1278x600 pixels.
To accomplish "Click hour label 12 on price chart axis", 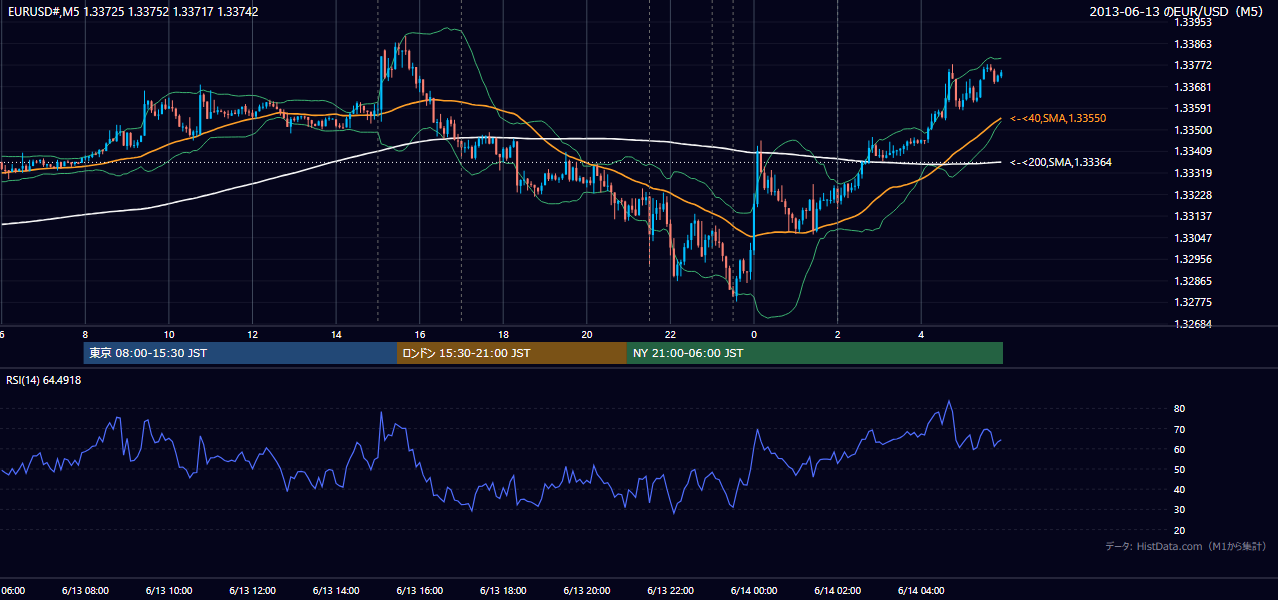I will click(252, 335).
